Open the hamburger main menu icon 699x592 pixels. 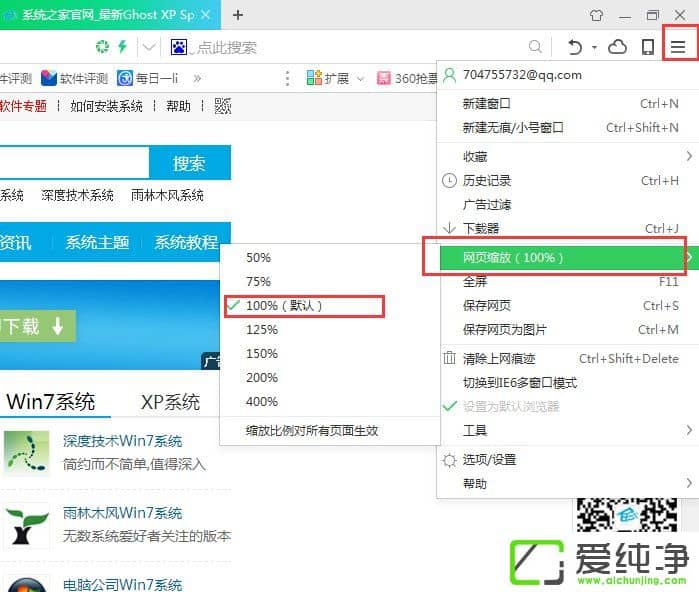tap(679, 46)
